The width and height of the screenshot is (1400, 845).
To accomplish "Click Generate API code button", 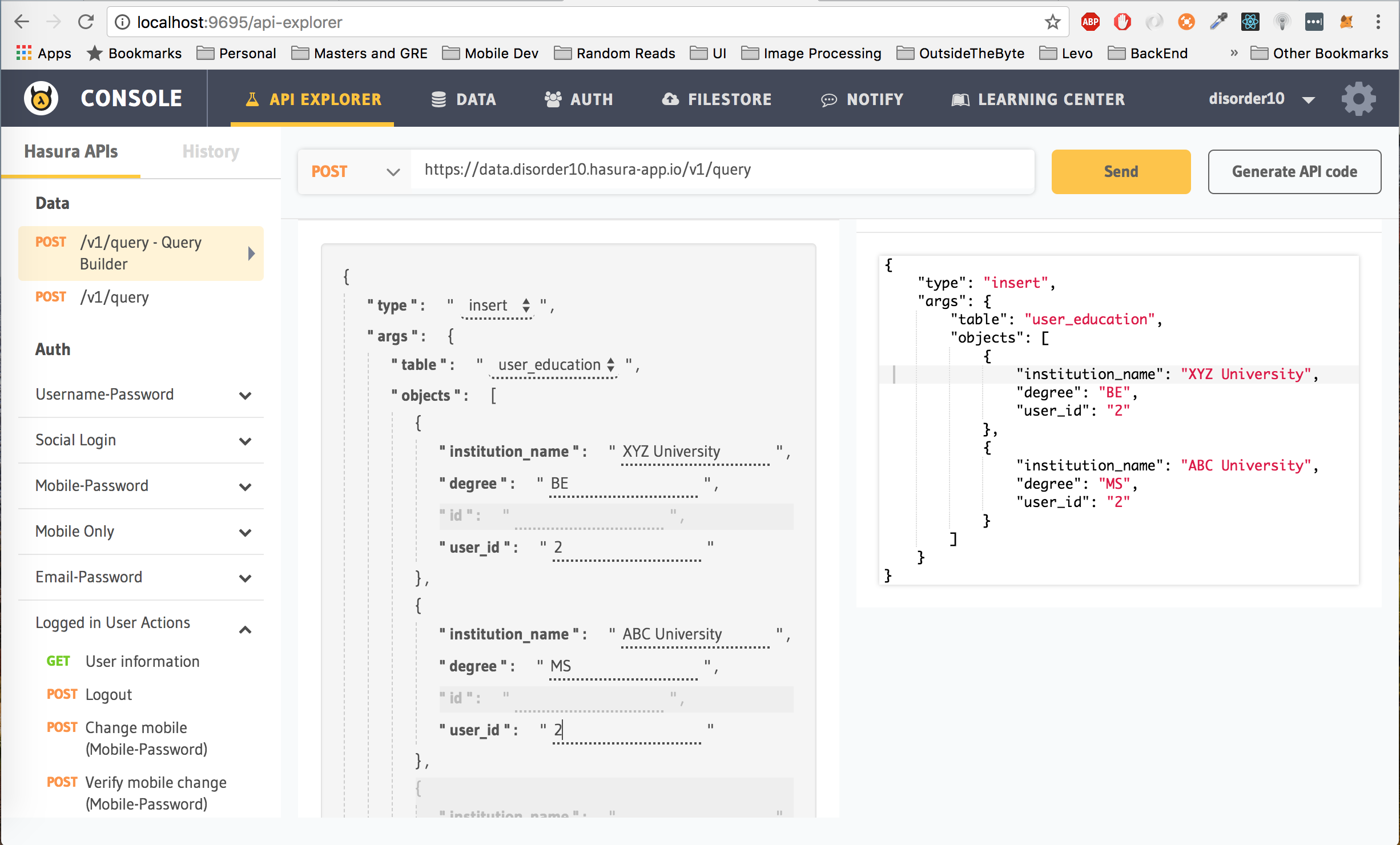I will (1294, 171).
